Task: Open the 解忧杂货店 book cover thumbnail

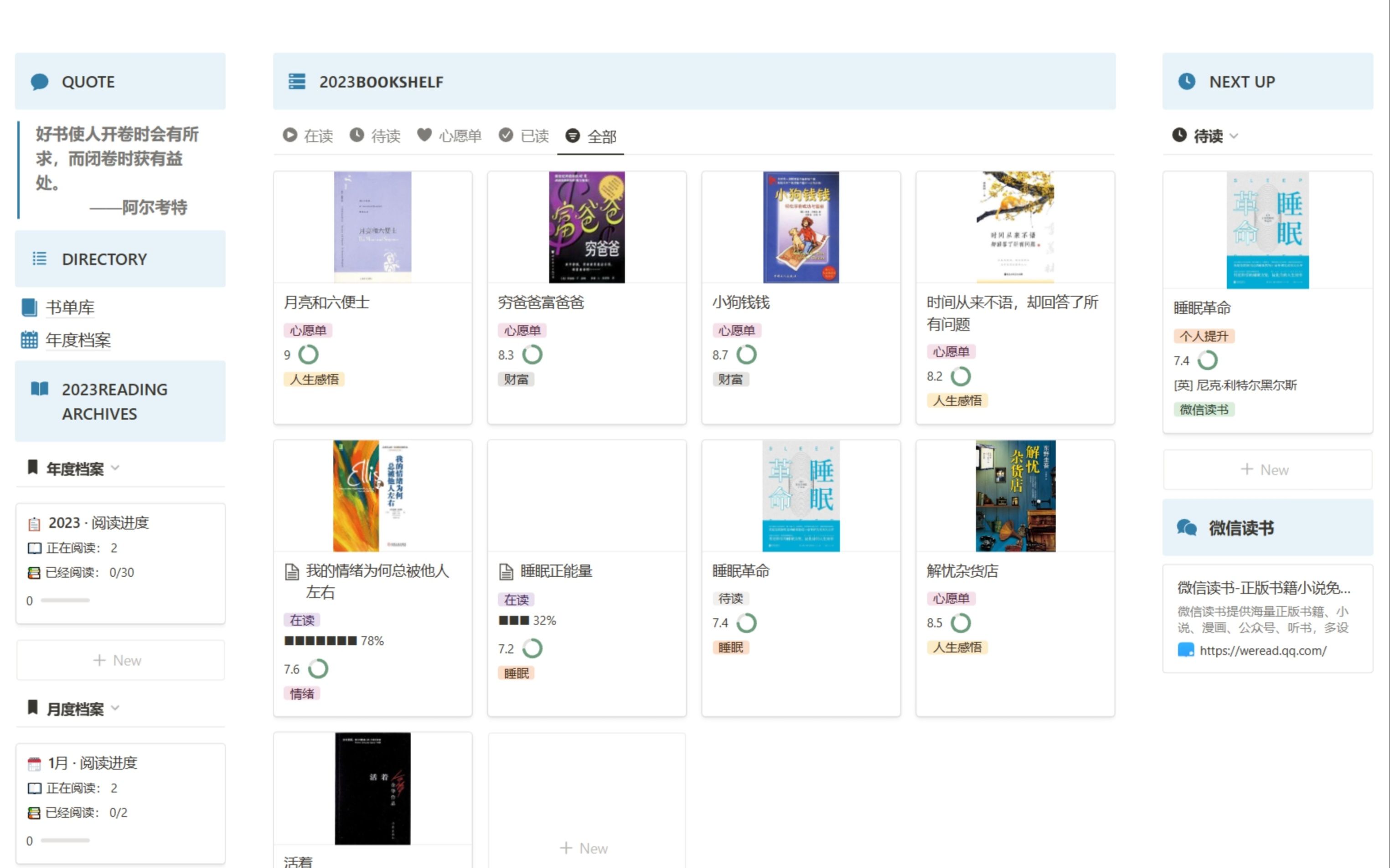Action: coord(1015,495)
